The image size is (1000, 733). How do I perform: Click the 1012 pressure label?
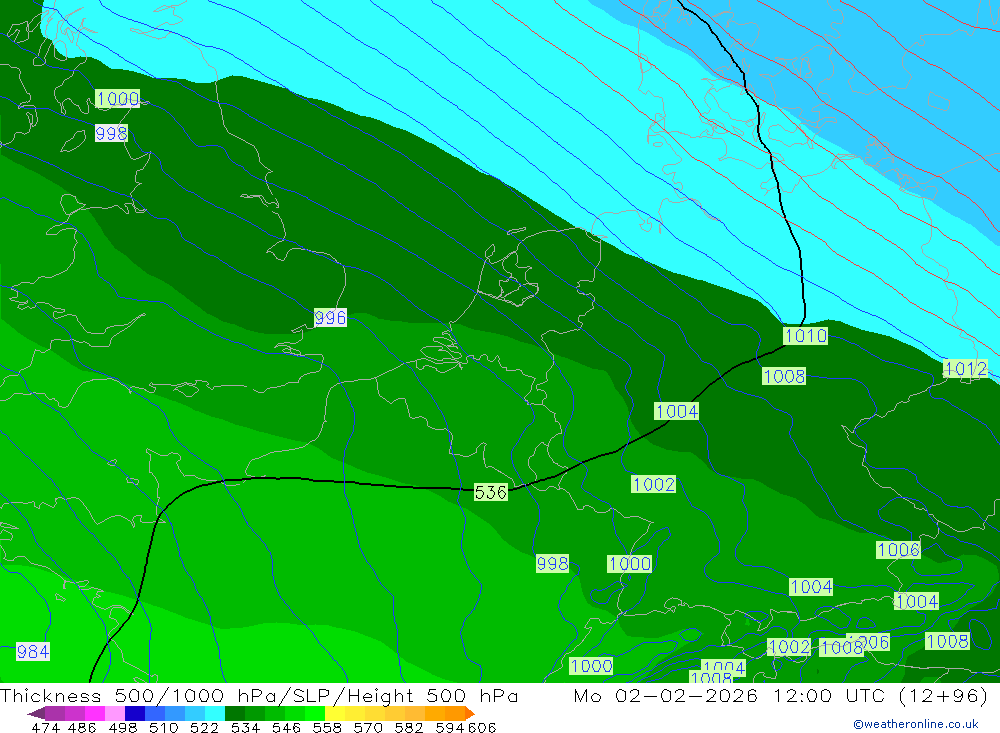(965, 369)
